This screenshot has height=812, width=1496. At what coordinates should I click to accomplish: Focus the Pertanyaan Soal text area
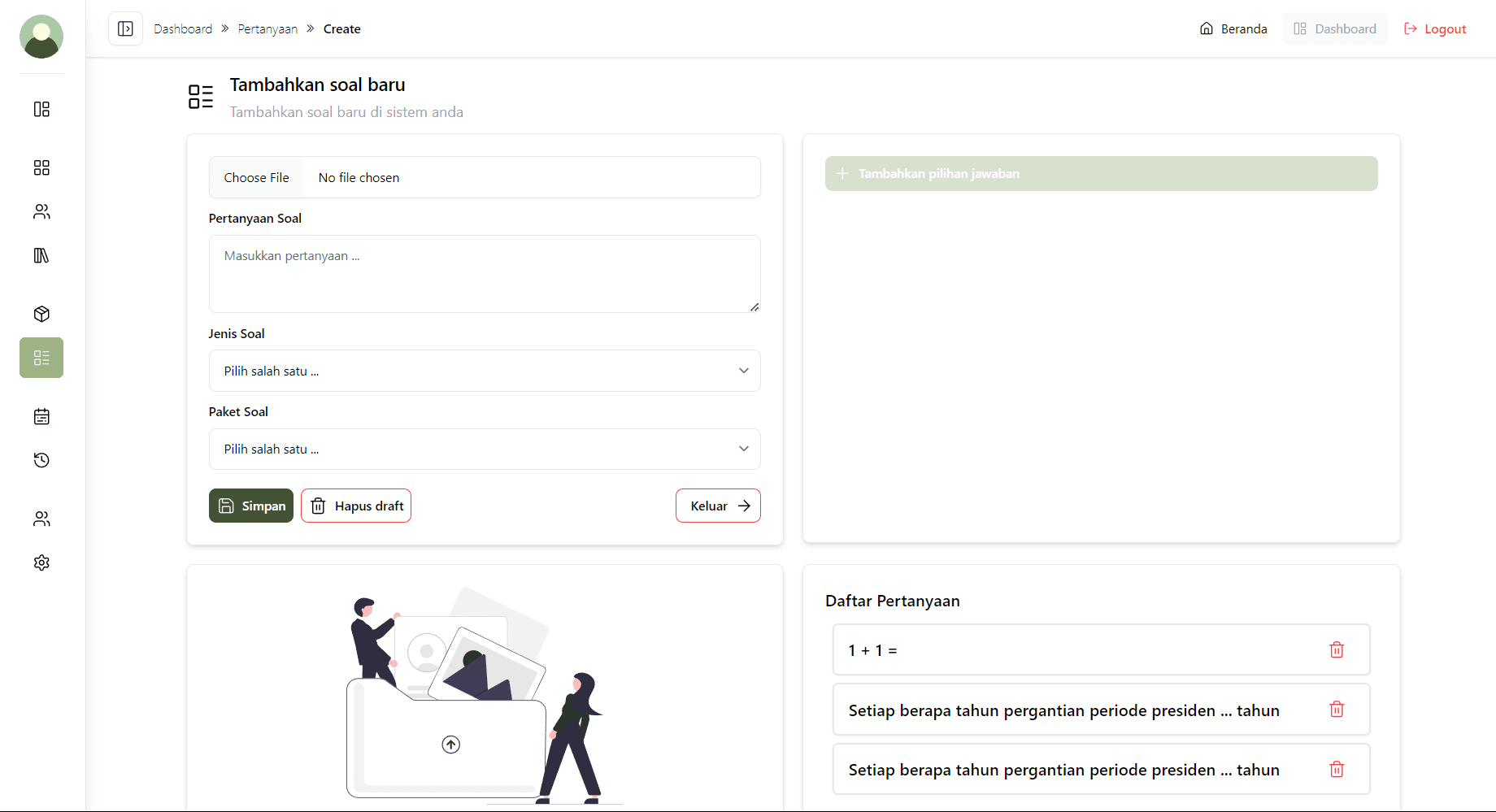[485, 274]
